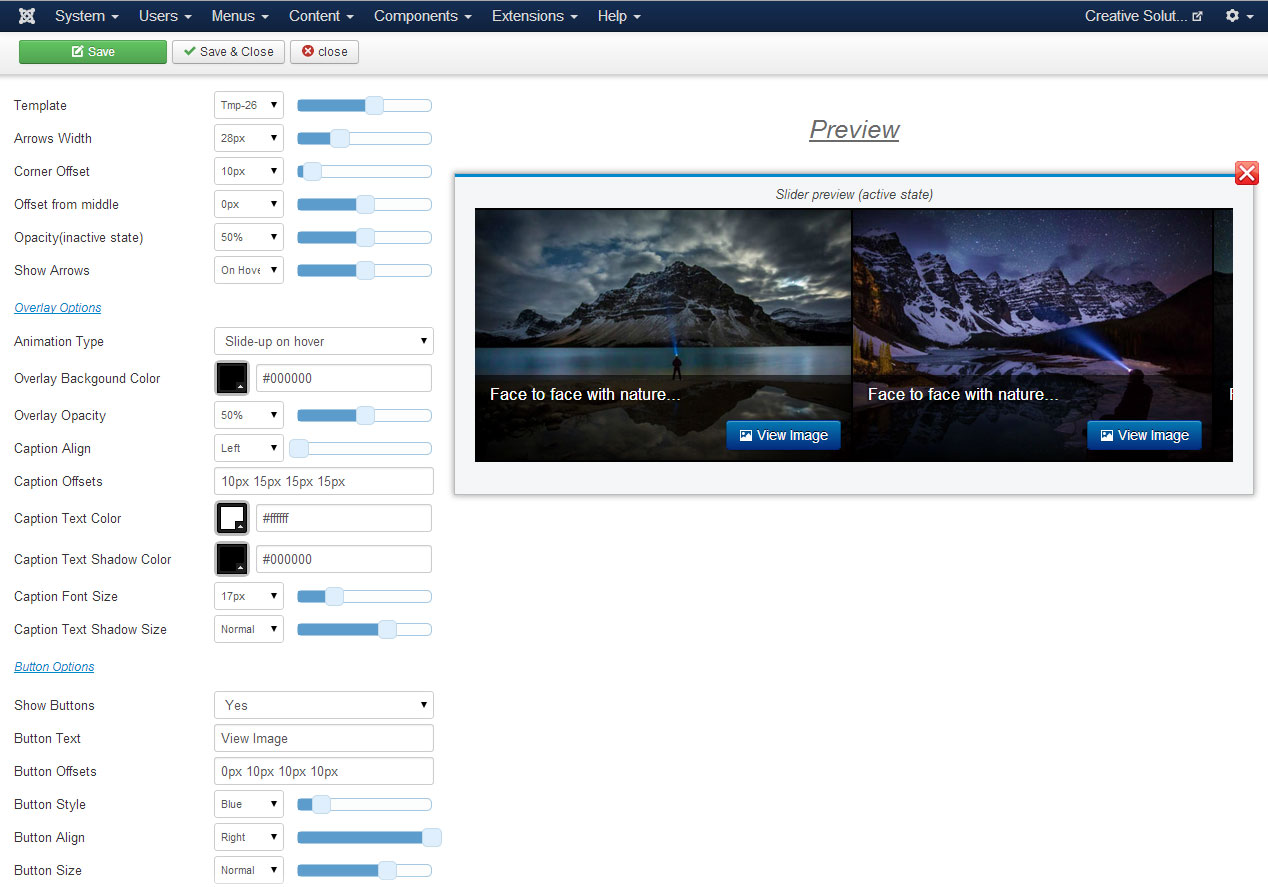Viewport: 1268px width, 887px height.
Task: Open the Extensions menu
Action: [535, 16]
